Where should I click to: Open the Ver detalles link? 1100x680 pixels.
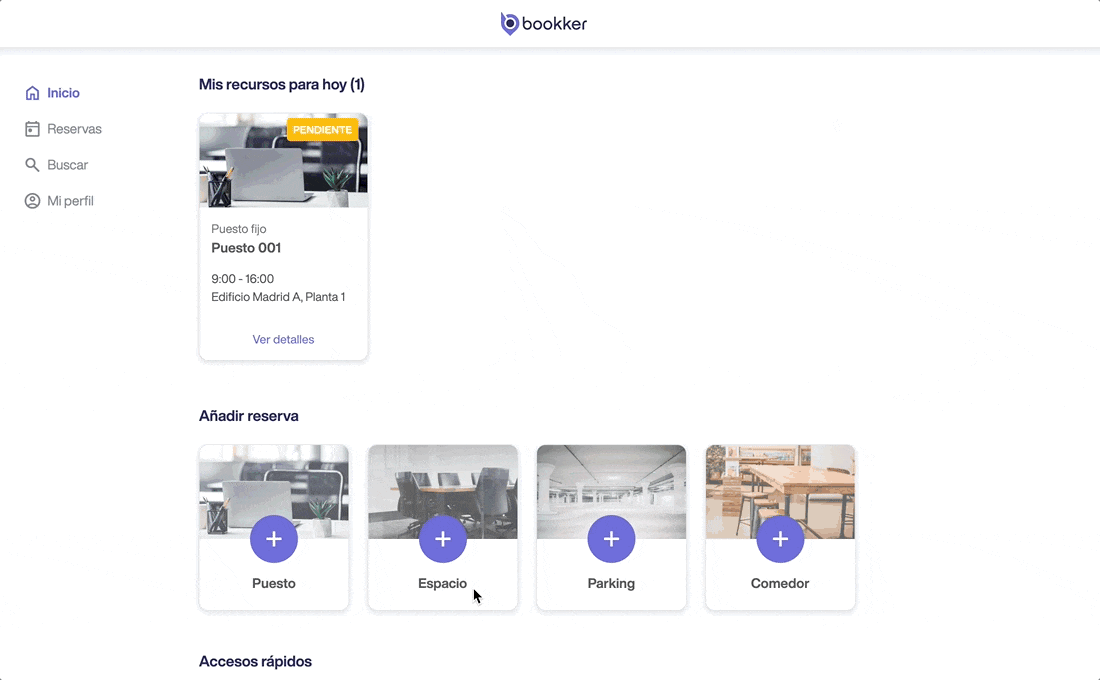click(283, 340)
